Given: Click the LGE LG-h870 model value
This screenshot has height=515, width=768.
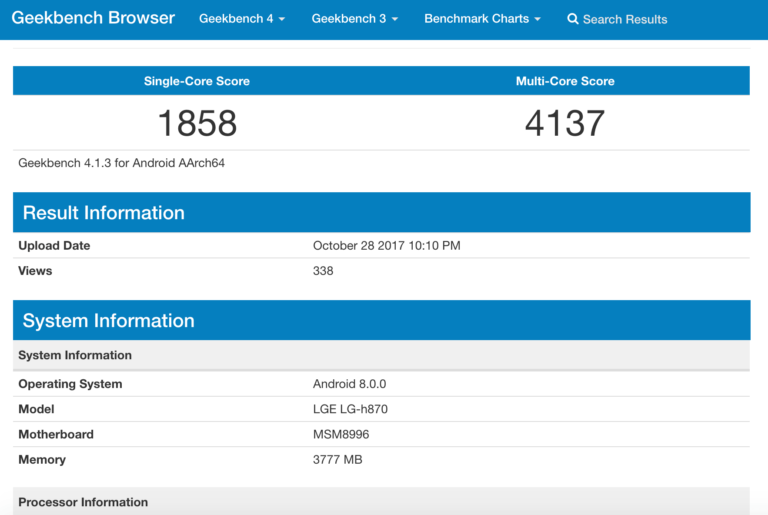Looking at the screenshot, I should click(352, 409).
